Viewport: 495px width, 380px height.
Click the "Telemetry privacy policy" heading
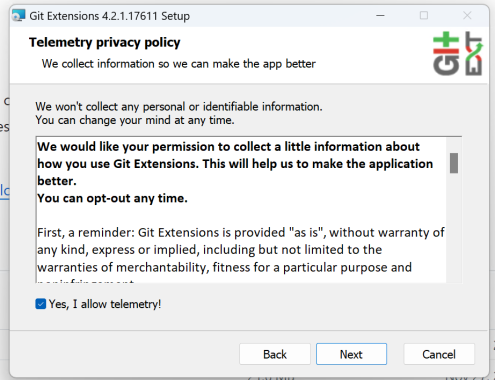[105, 42]
